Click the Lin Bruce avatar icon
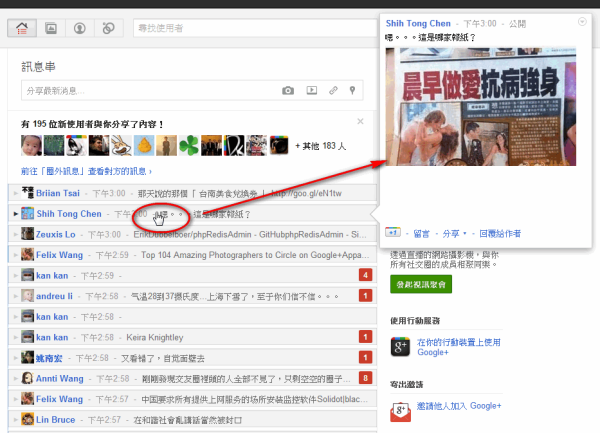Screen dimensions: 600x433 (27, 420)
